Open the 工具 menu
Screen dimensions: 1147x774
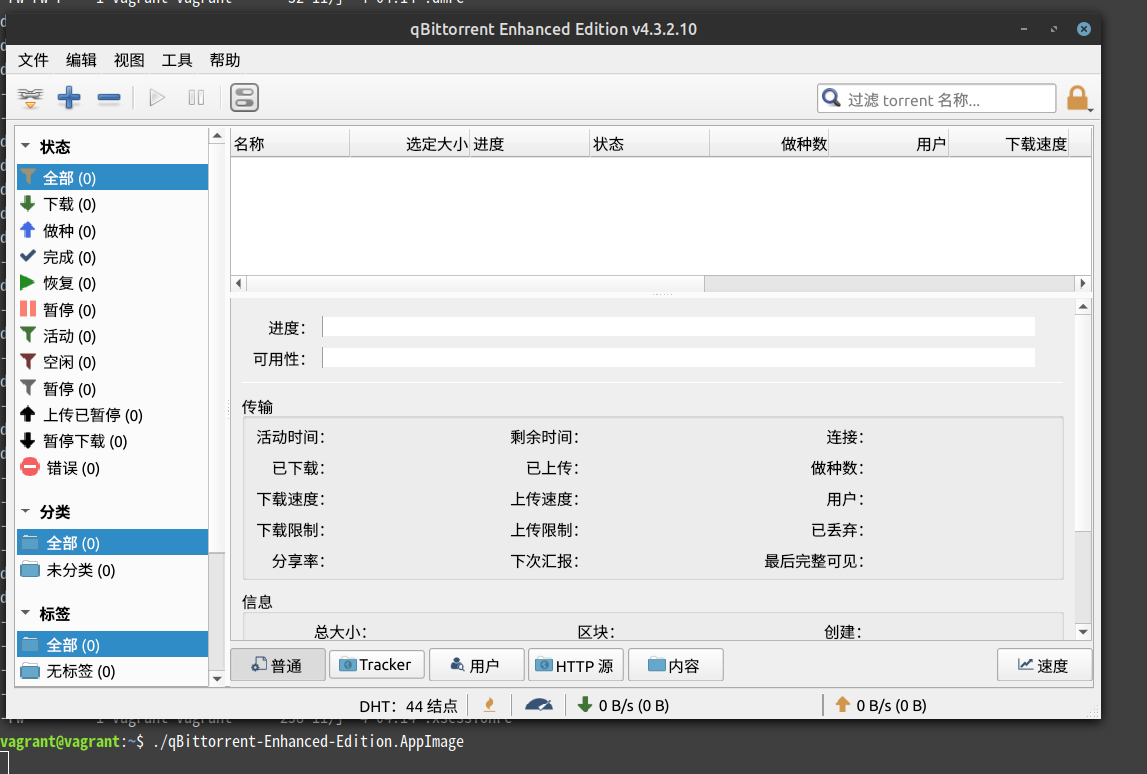[x=177, y=60]
